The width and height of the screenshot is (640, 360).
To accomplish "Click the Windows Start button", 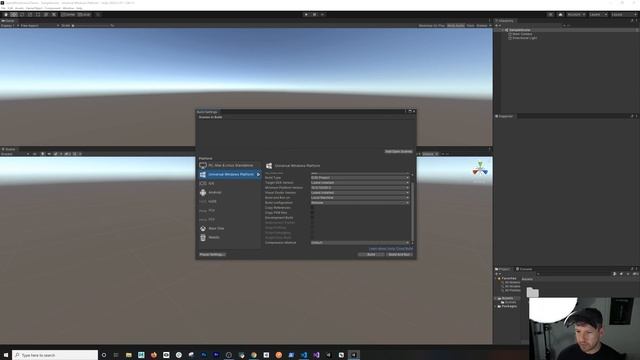I will pos(6,355).
